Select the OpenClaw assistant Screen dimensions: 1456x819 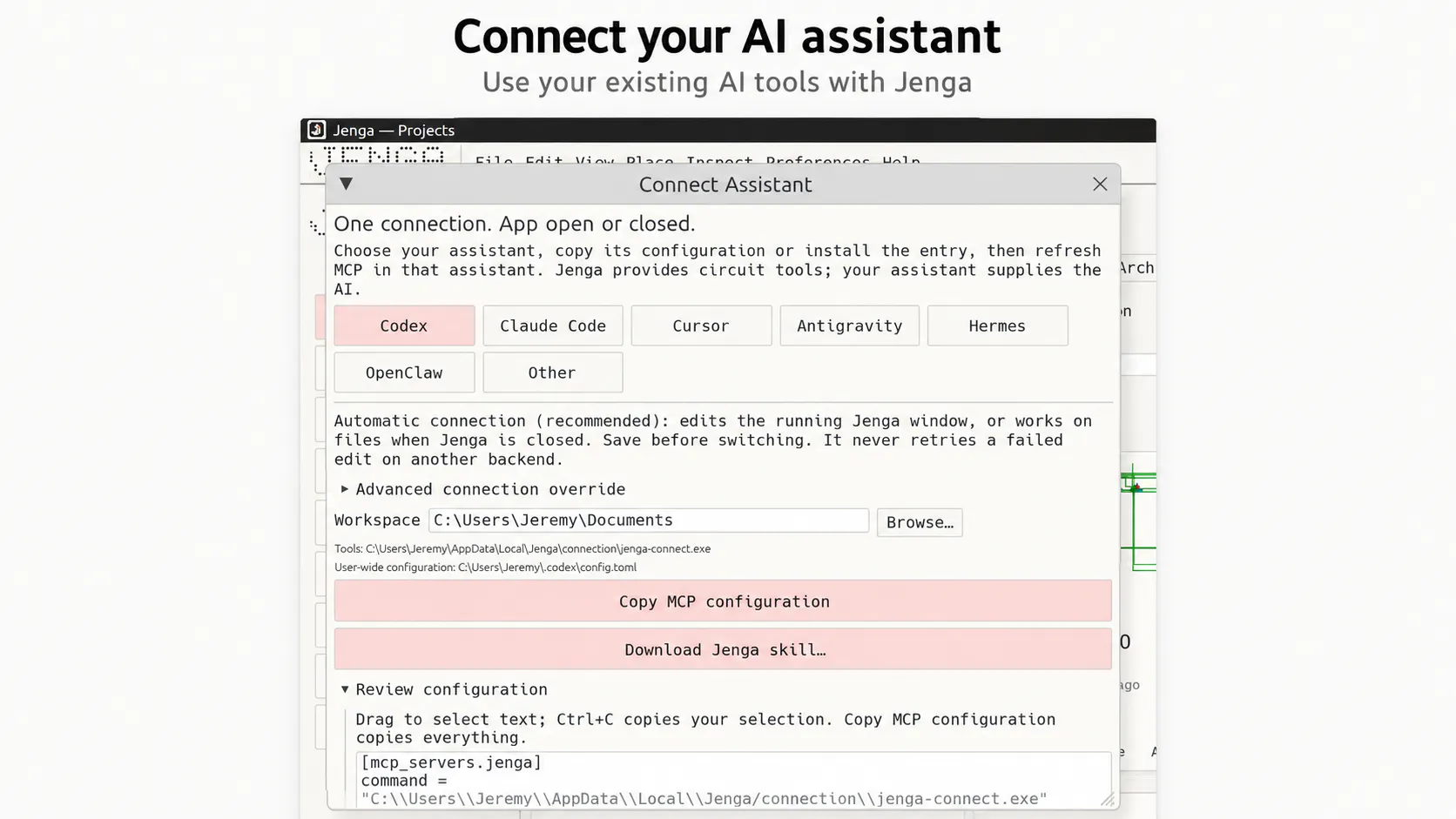(404, 373)
